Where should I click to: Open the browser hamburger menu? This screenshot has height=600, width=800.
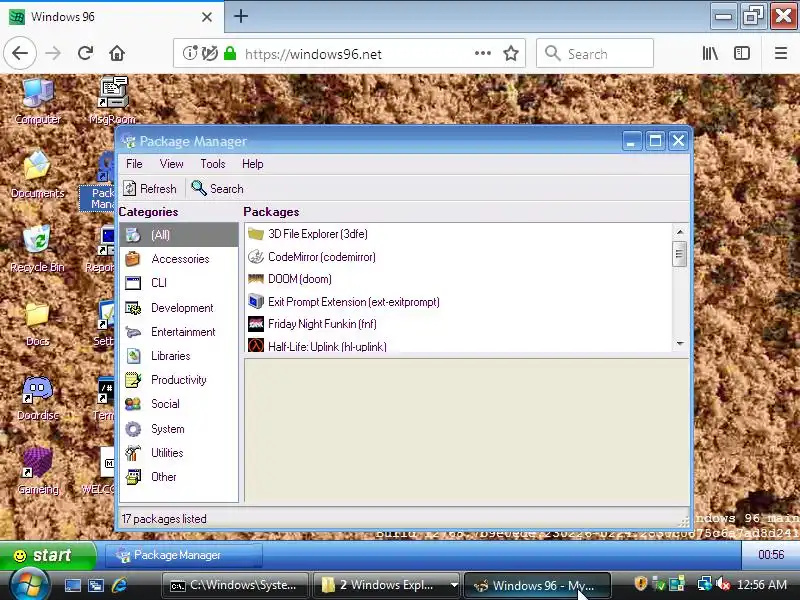coord(781,53)
